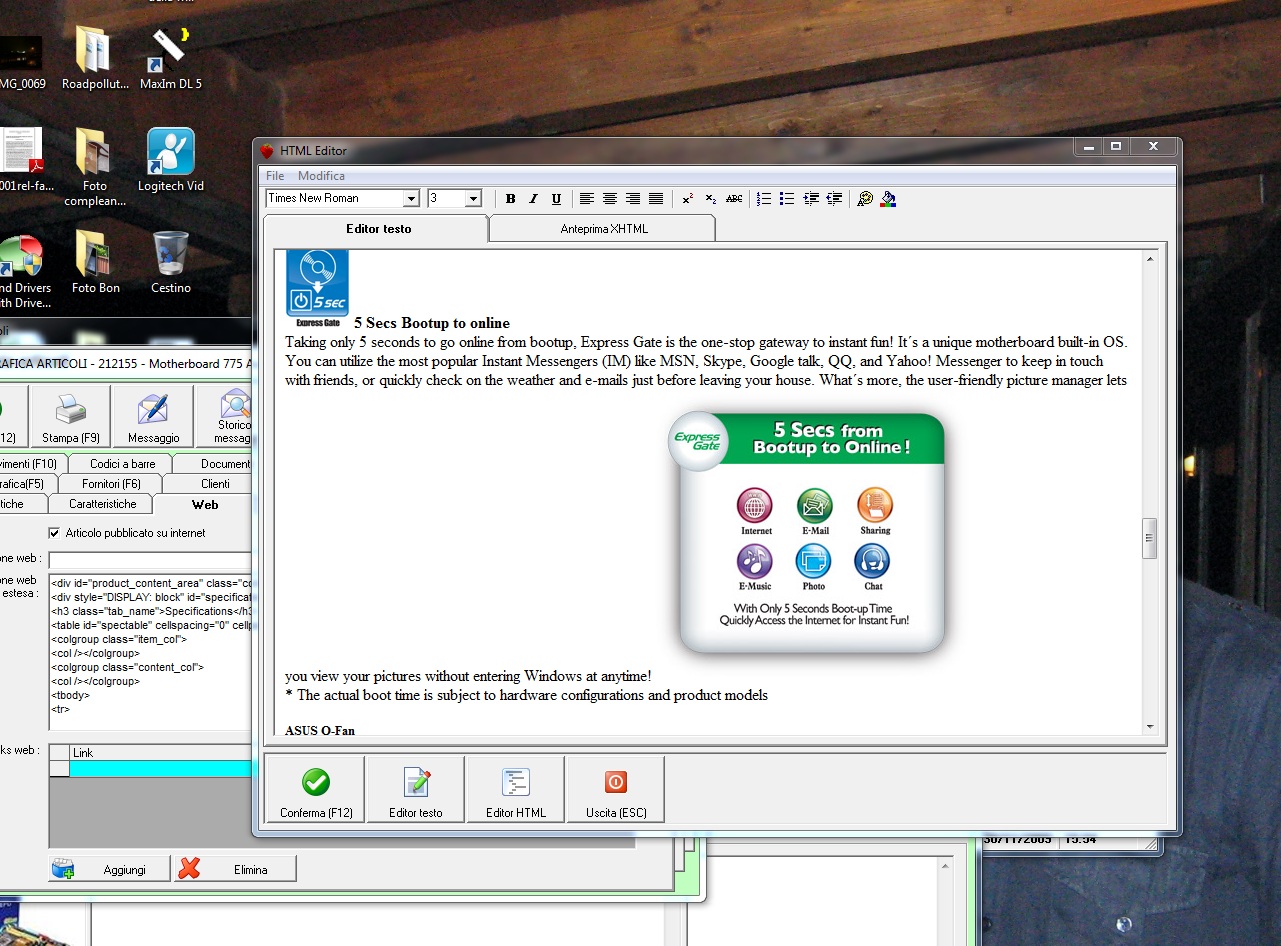Screen dimensions: 1281x946
Task: Click the Stampa (F9) button
Action: (71, 418)
